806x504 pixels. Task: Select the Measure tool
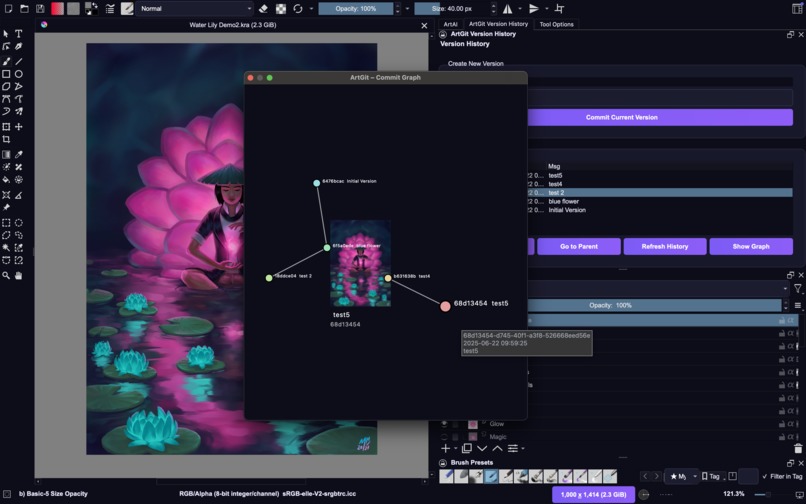coord(19,195)
